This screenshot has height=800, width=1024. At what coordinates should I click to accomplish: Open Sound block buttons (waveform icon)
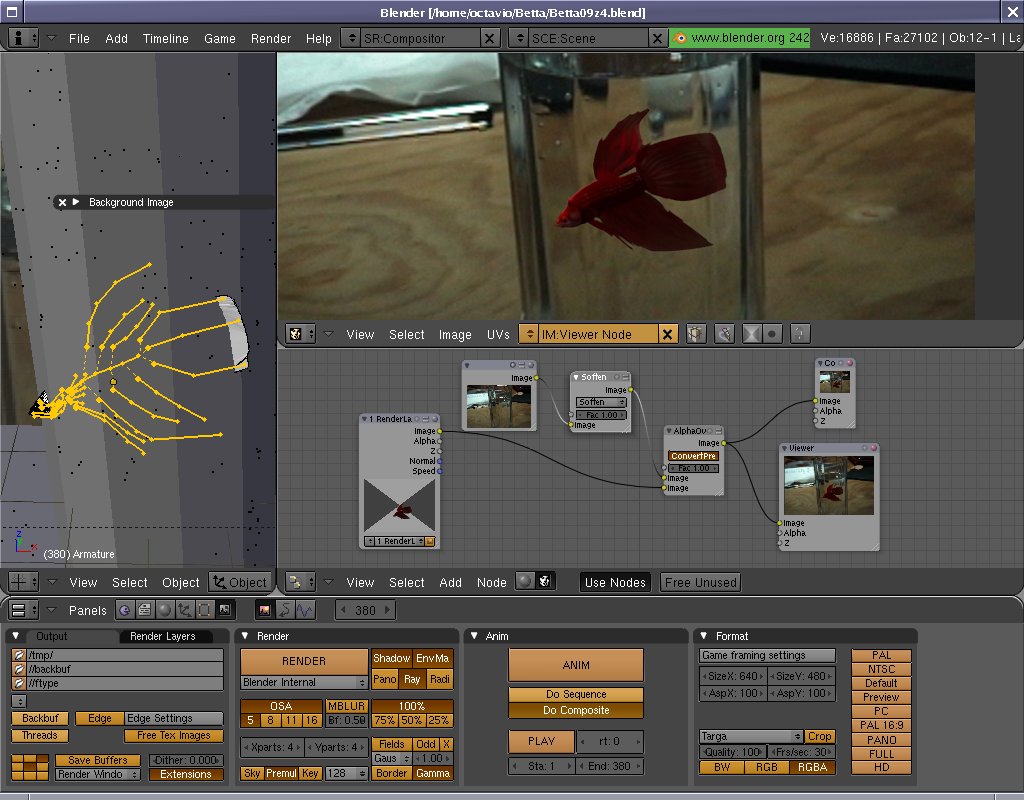click(305, 609)
